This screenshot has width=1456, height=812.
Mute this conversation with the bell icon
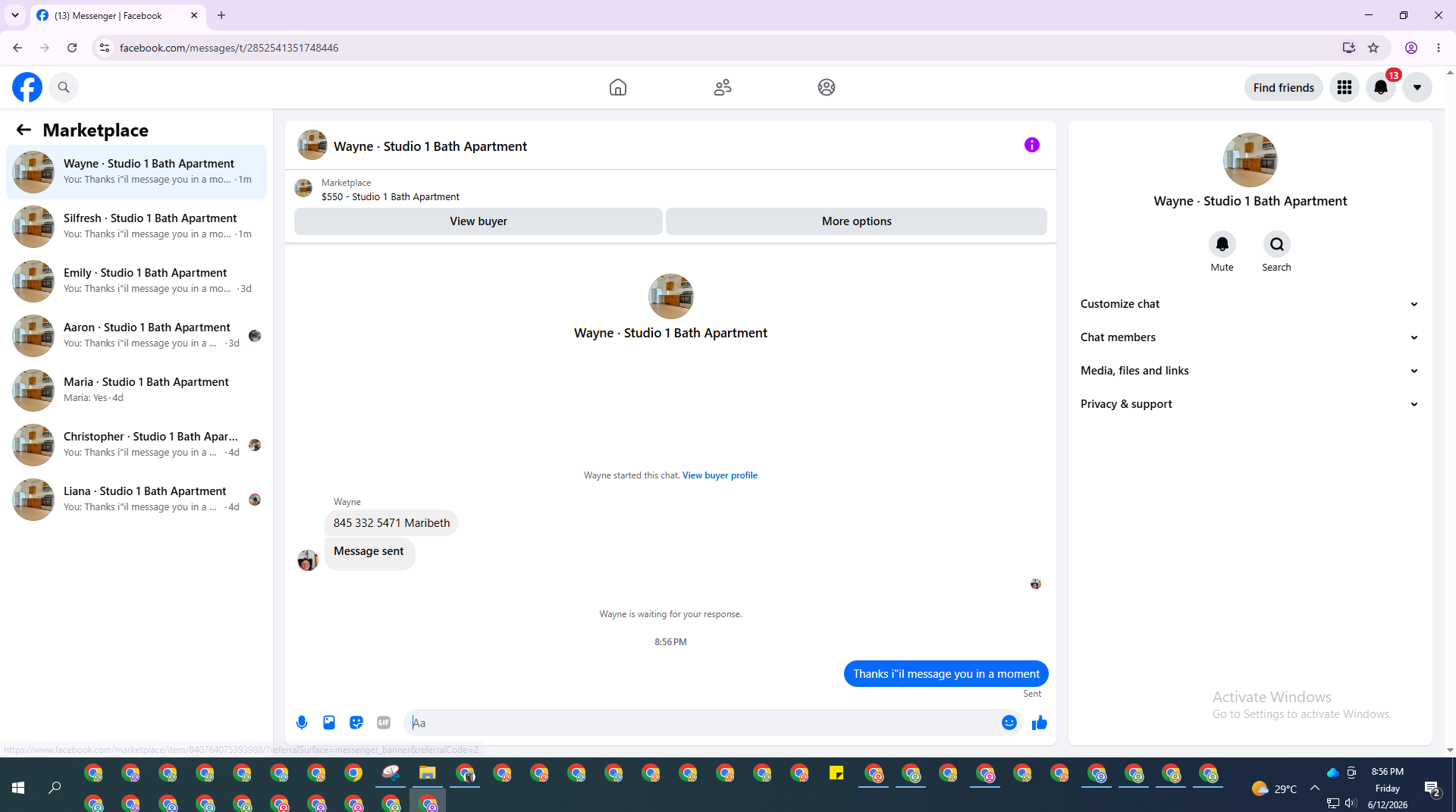pyautogui.click(x=1222, y=244)
